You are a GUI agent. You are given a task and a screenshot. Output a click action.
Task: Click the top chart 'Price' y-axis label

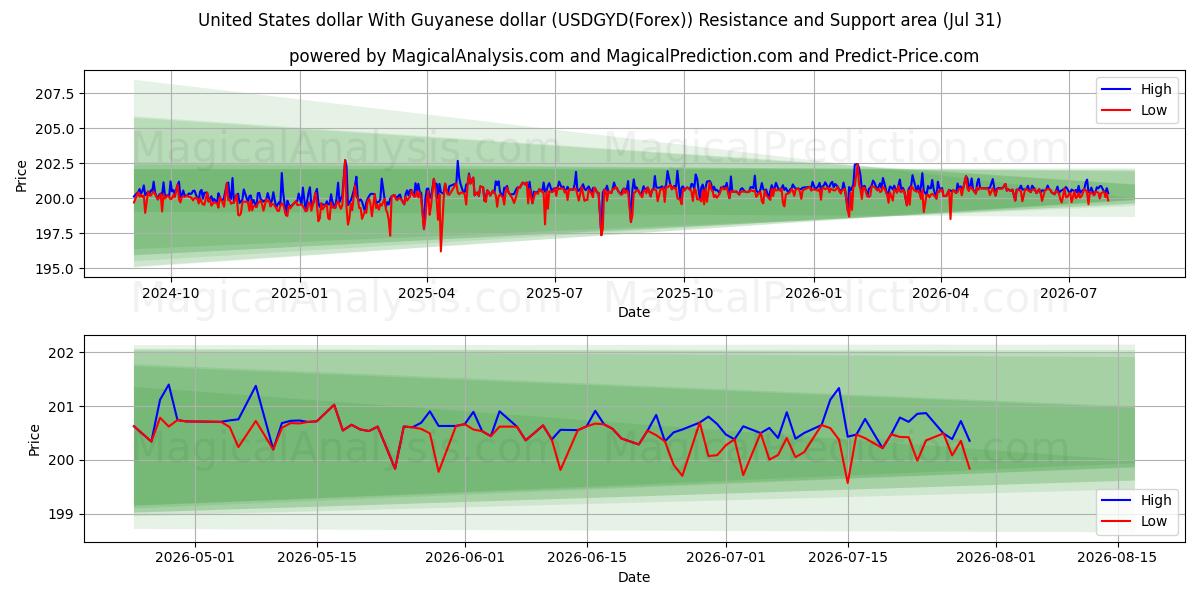(22, 174)
